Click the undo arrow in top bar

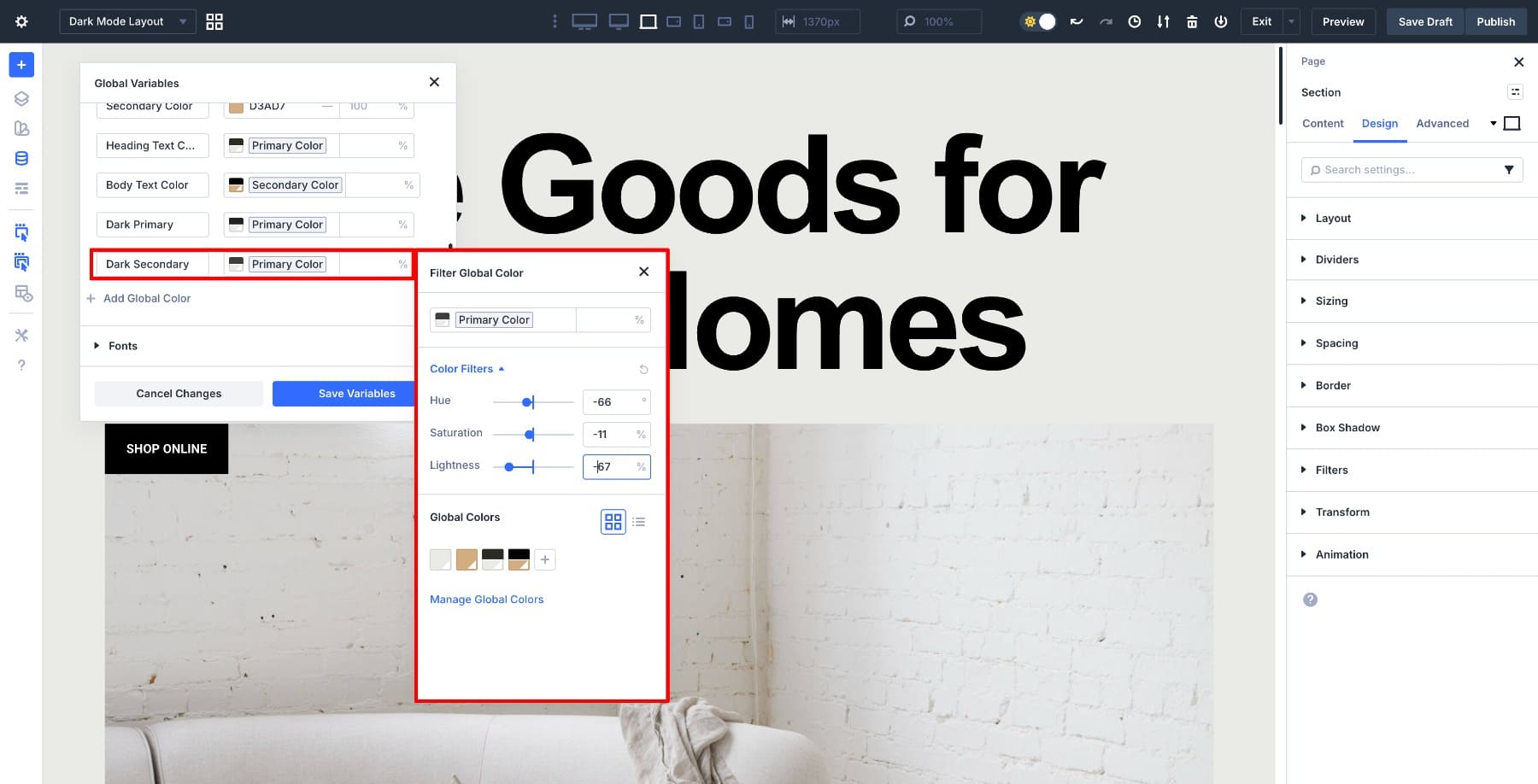pos(1077,21)
